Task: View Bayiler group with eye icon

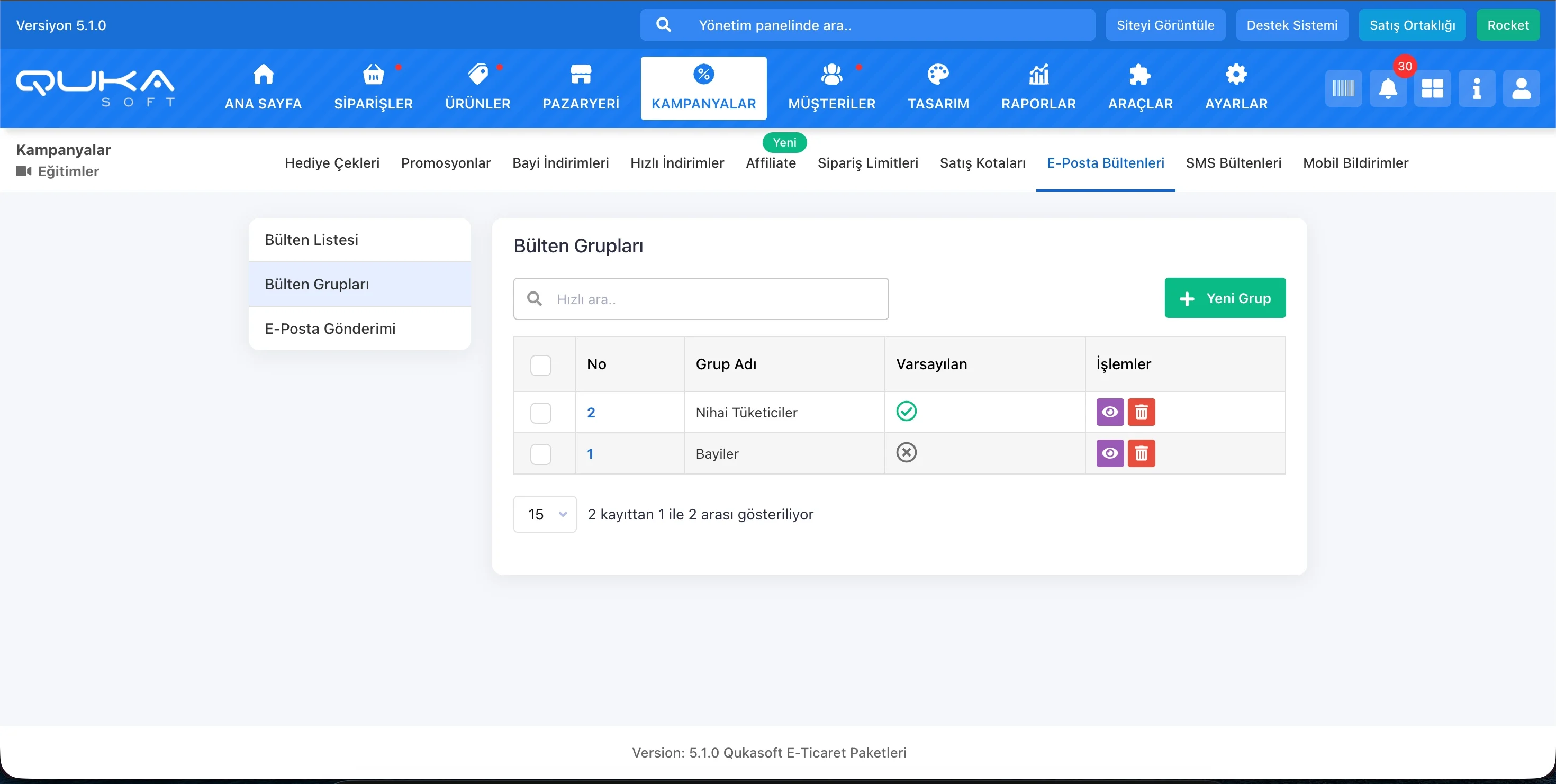Action: [x=1110, y=453]
